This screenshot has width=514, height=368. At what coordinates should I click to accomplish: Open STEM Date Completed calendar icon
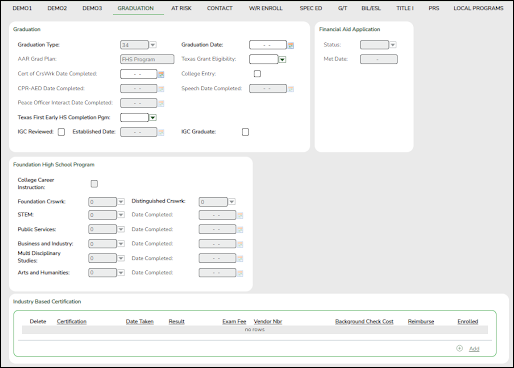[x=240, y=215]
